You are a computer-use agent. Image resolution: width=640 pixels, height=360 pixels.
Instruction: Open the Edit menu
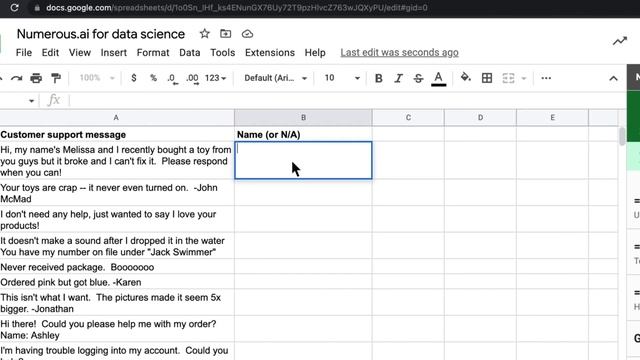tap(50, 53)
